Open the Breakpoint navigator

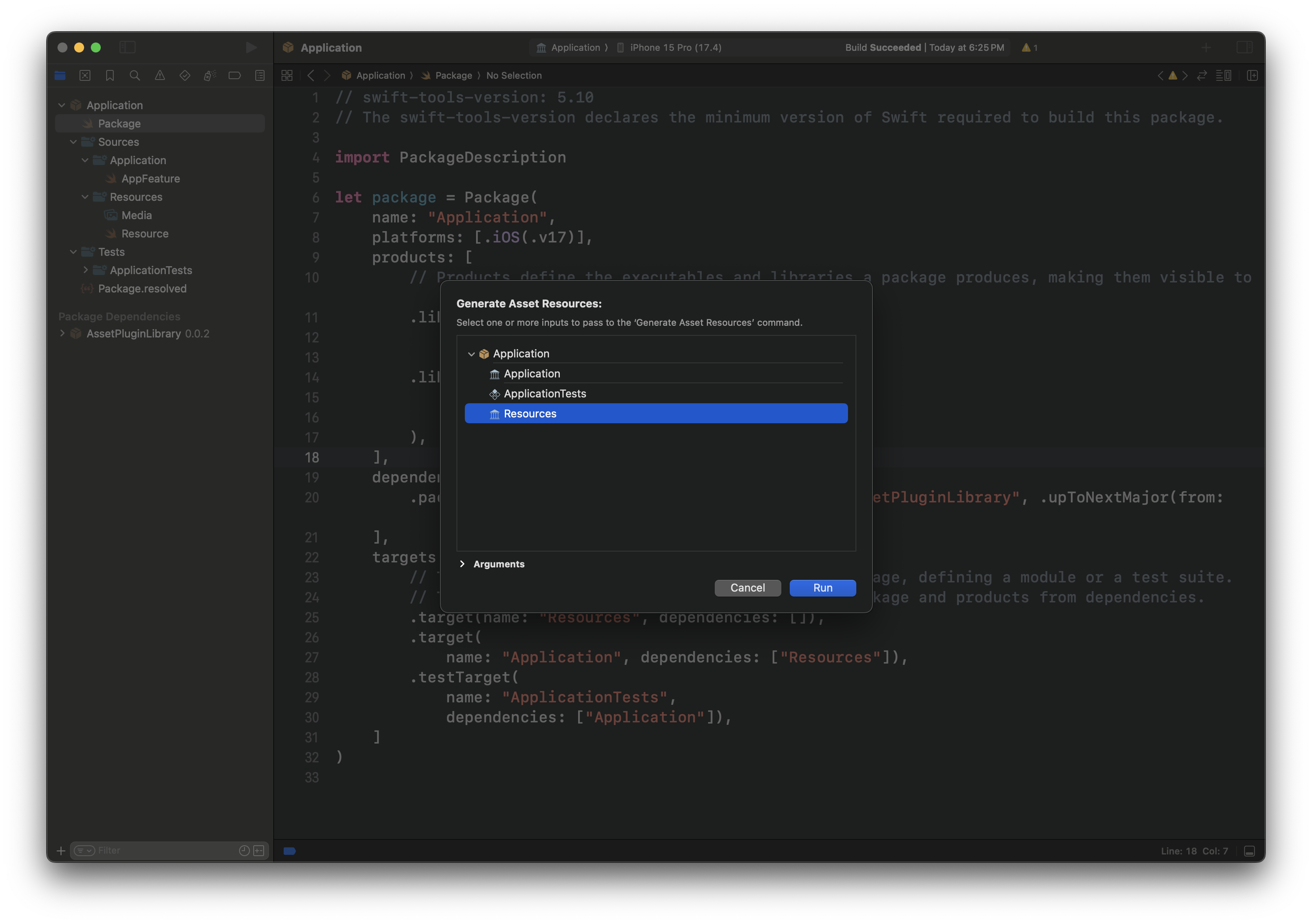tap(234, 75)
